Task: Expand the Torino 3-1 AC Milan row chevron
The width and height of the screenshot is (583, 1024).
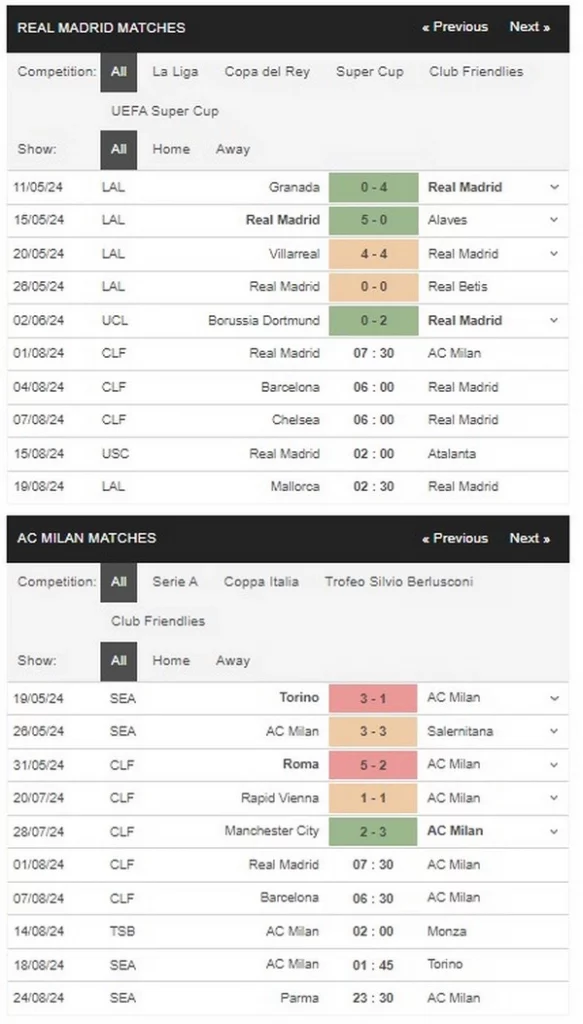Action: (x=554, y=698)
